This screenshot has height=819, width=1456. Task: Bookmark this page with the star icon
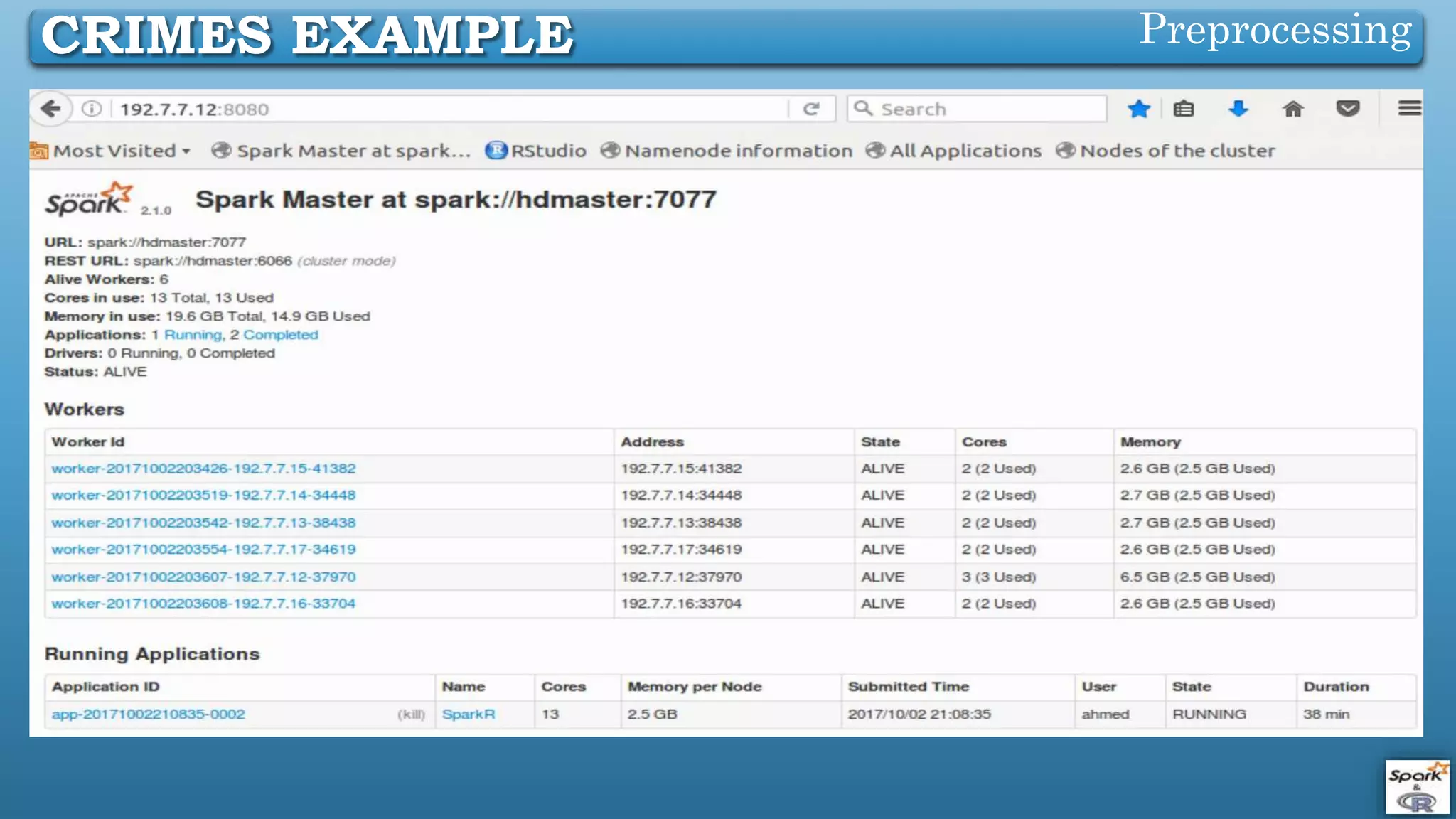[x=1139, y=109]
